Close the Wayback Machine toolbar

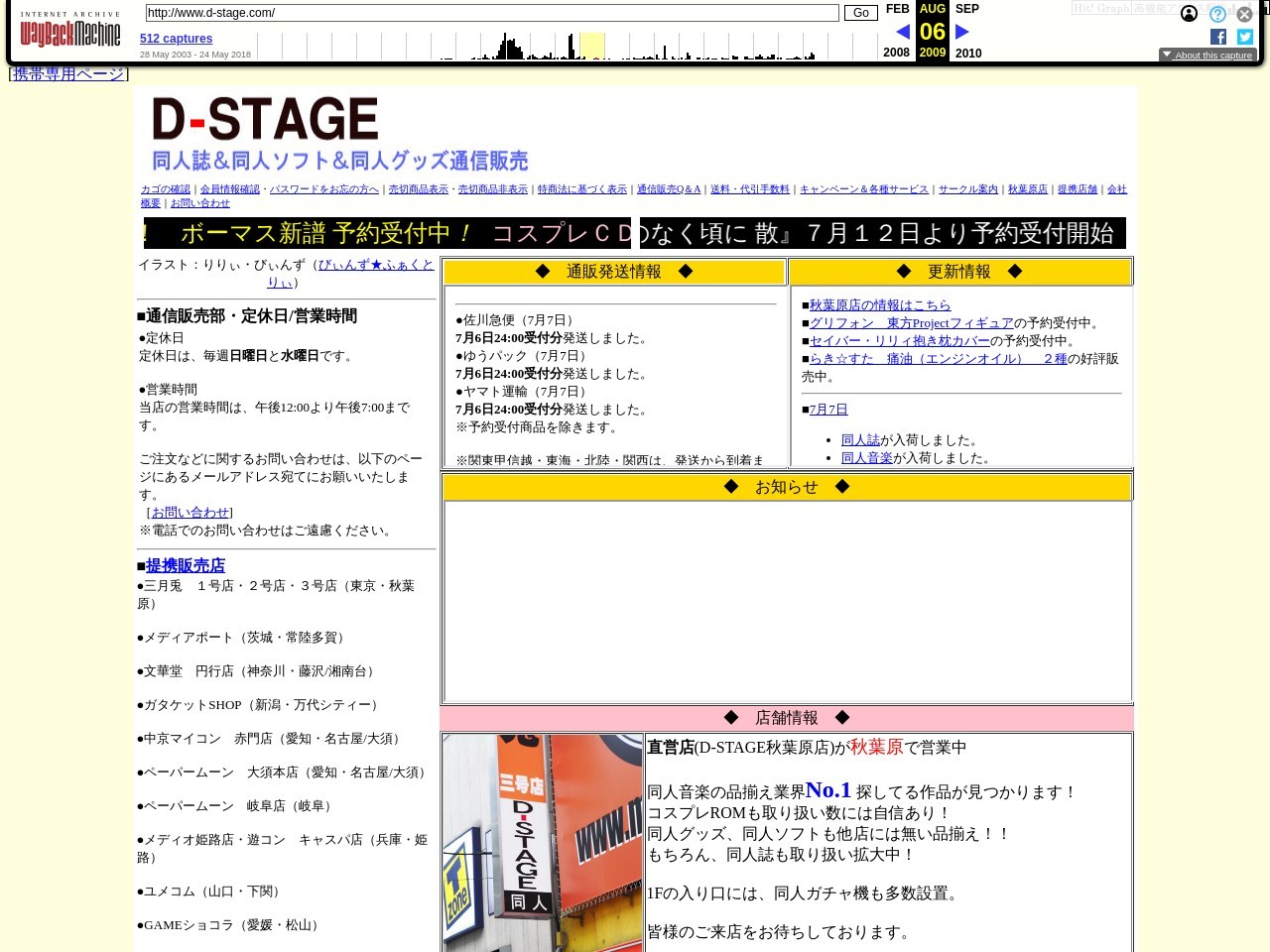click(1244, 14)
